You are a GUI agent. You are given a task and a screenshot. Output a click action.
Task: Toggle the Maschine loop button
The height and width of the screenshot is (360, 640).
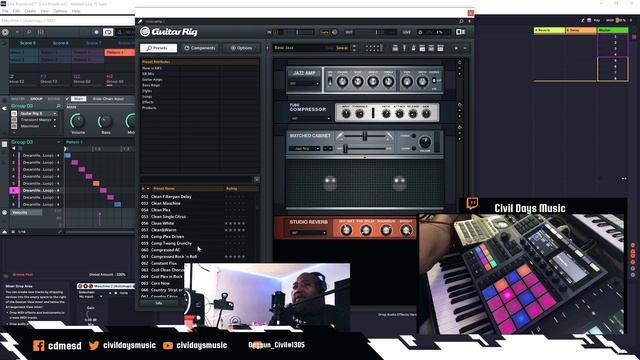(108, 32)
